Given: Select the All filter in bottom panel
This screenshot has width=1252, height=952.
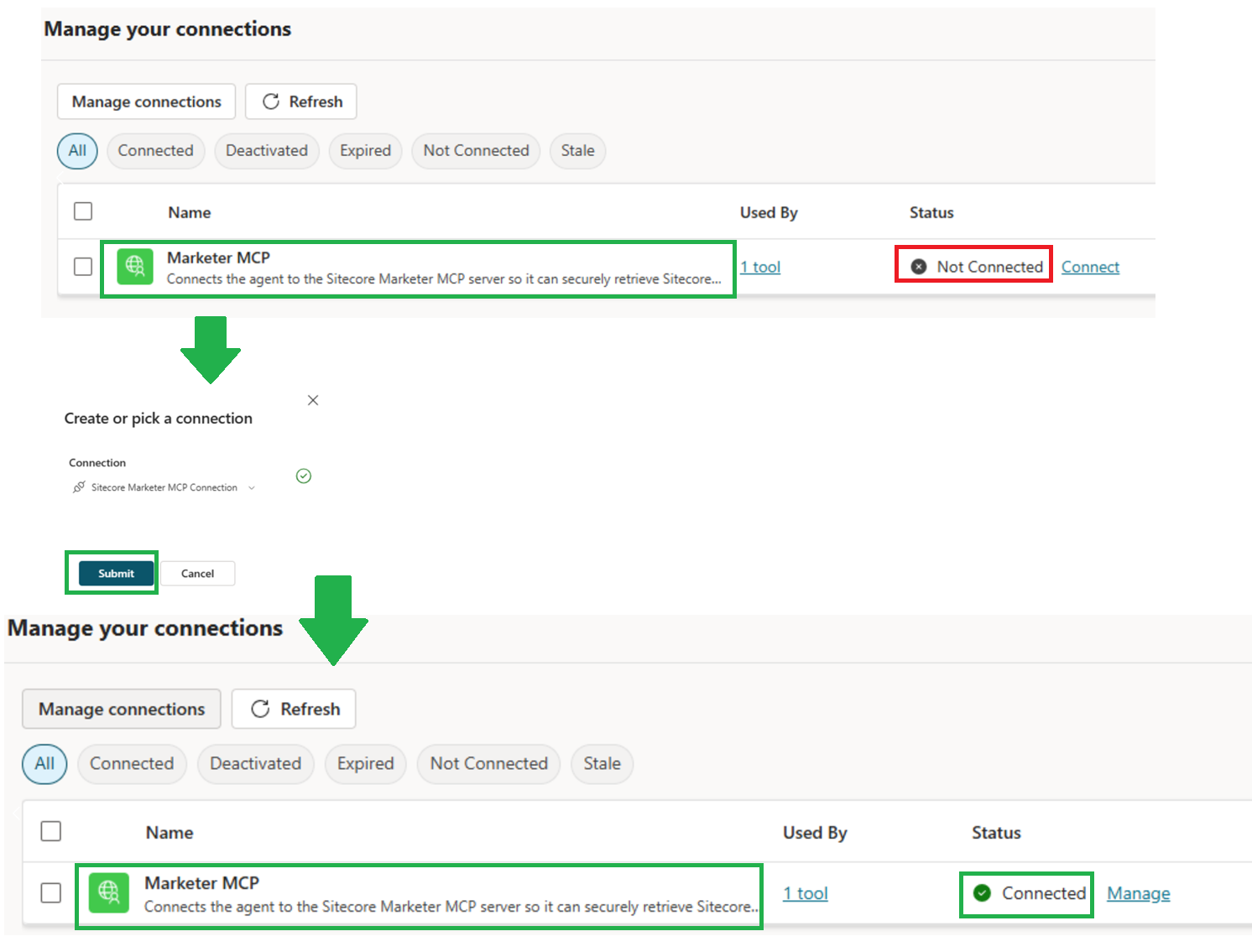Looking at the screenshot, I should coord(44,764).
